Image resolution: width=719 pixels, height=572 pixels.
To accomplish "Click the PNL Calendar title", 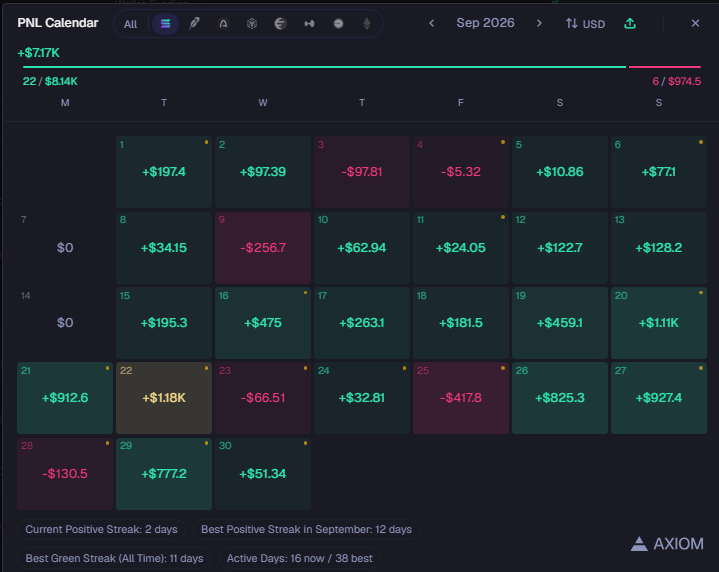I will click(x=58, y=23).
